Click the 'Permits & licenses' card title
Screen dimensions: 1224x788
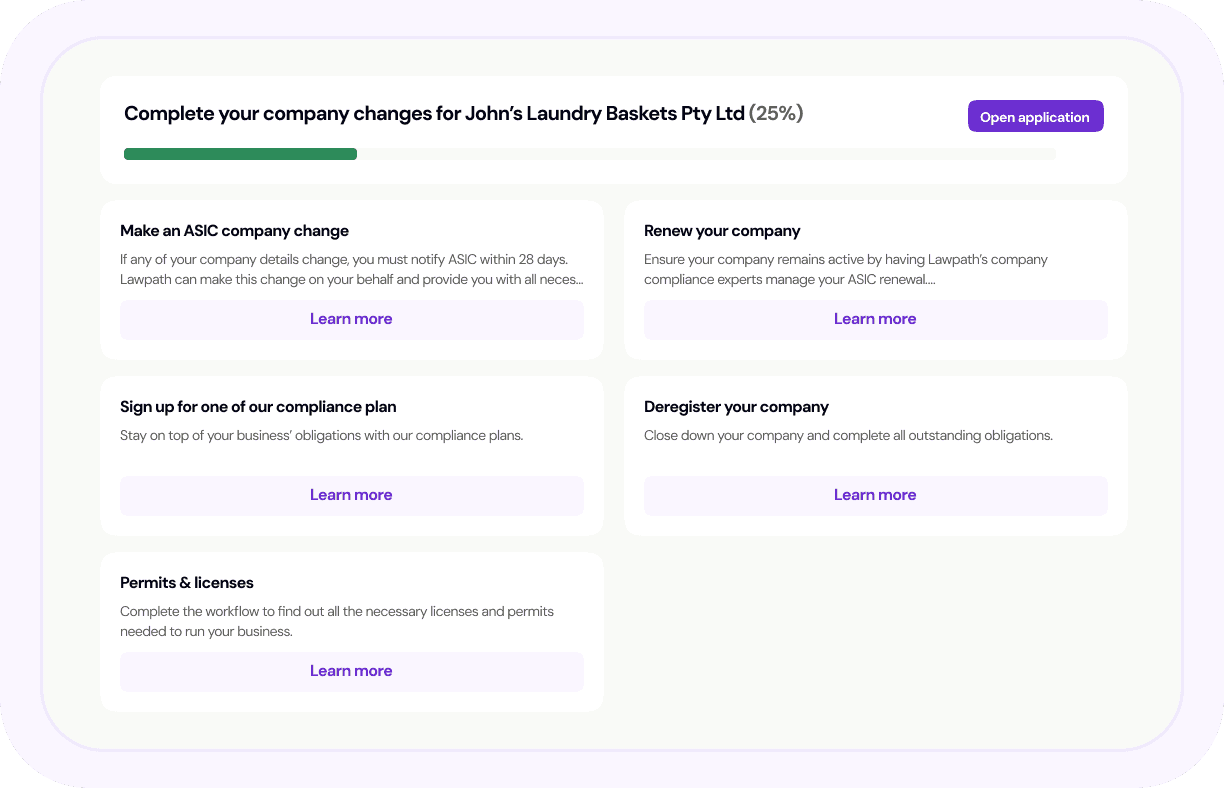tap(187, 583)
